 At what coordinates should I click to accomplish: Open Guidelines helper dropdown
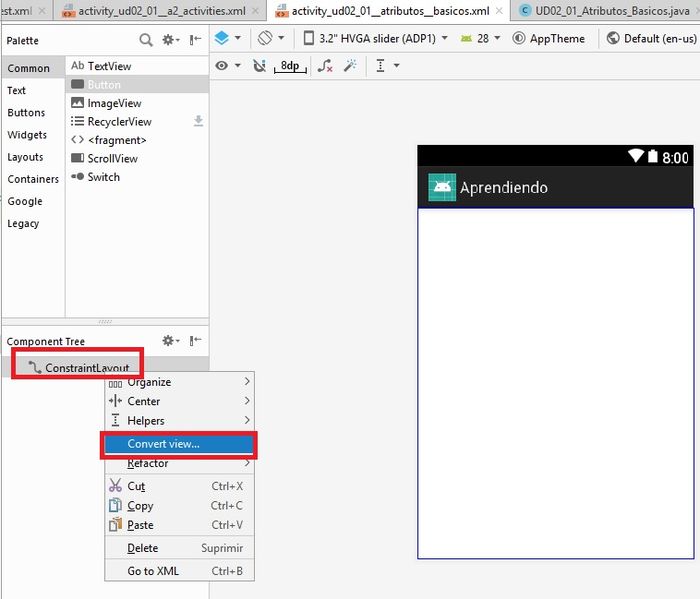[x=388, y=66]
